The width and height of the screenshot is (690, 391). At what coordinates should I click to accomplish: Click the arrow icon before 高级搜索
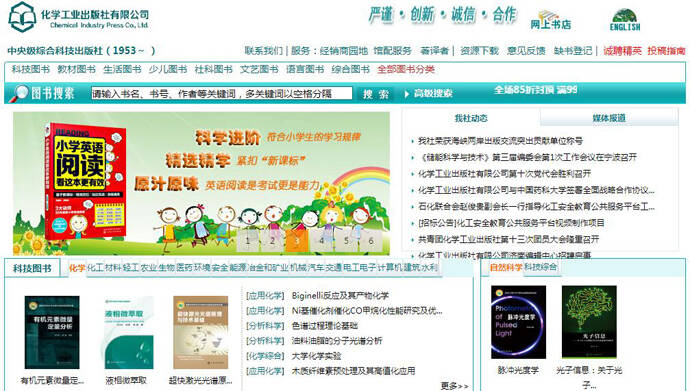[x=407, y=94]
